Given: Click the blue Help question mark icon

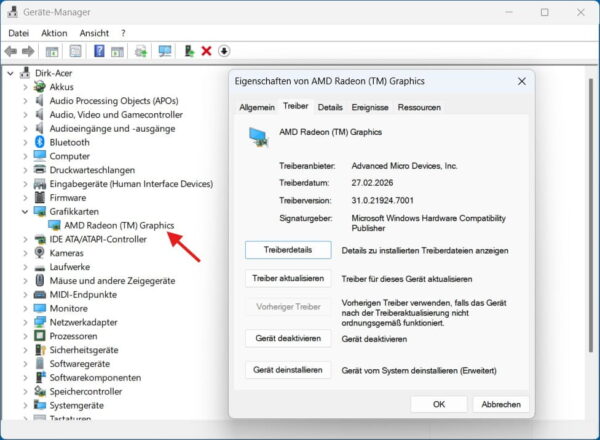Looking at the screenshot, I should [99, 51].
